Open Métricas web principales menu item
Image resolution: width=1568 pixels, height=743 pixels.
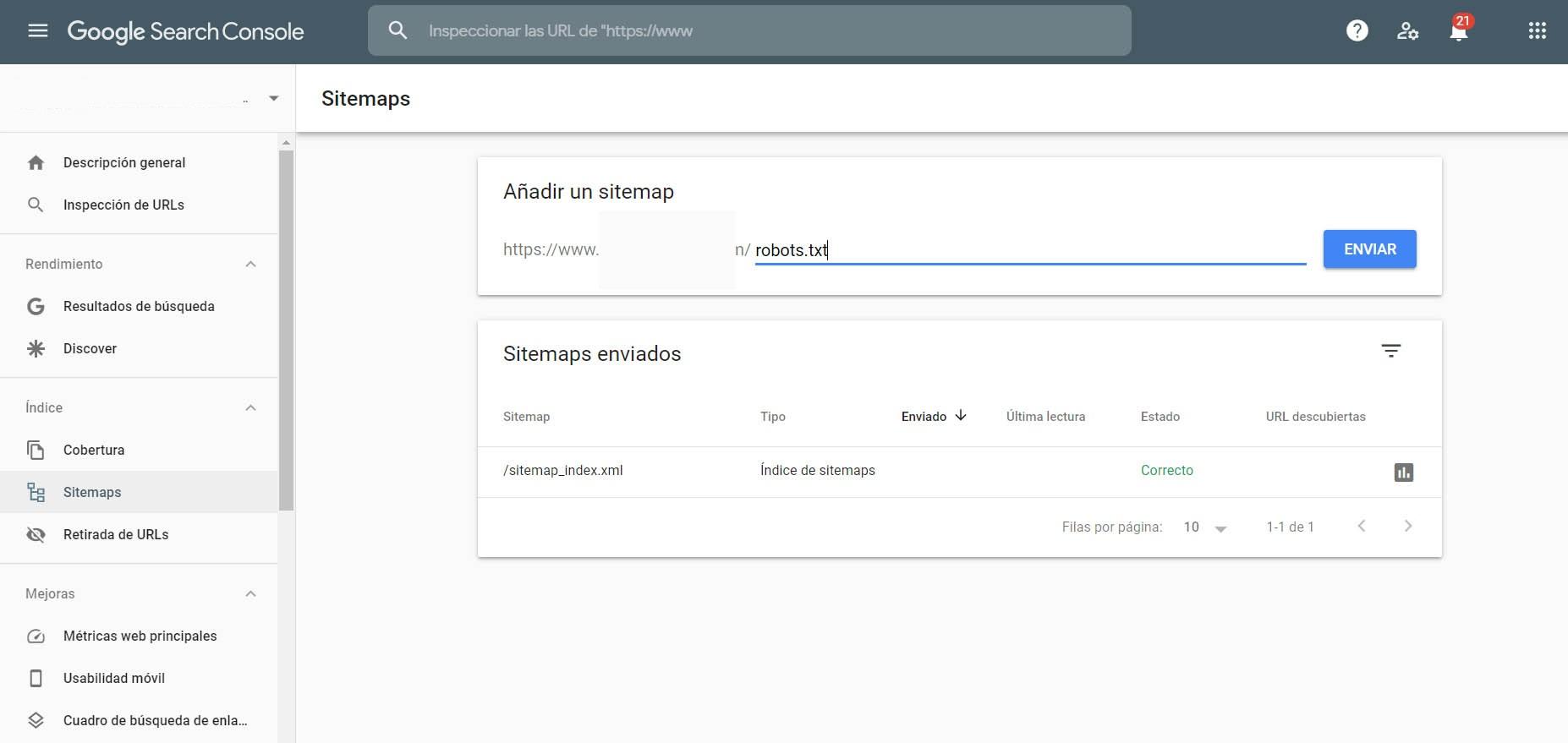coord(139,636)
